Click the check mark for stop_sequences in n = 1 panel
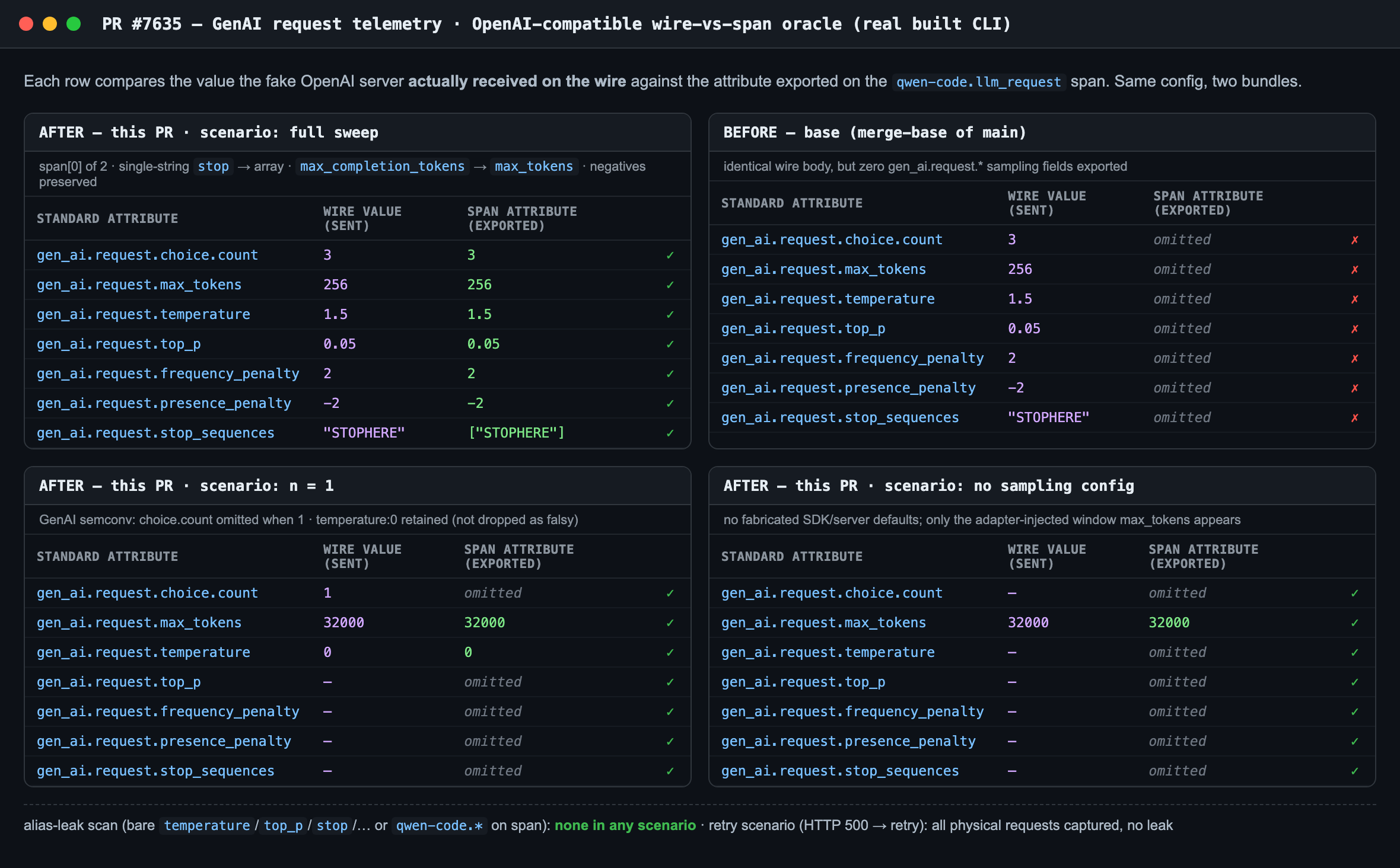This screenshot has width=1400, height=868. click(670, 771)
